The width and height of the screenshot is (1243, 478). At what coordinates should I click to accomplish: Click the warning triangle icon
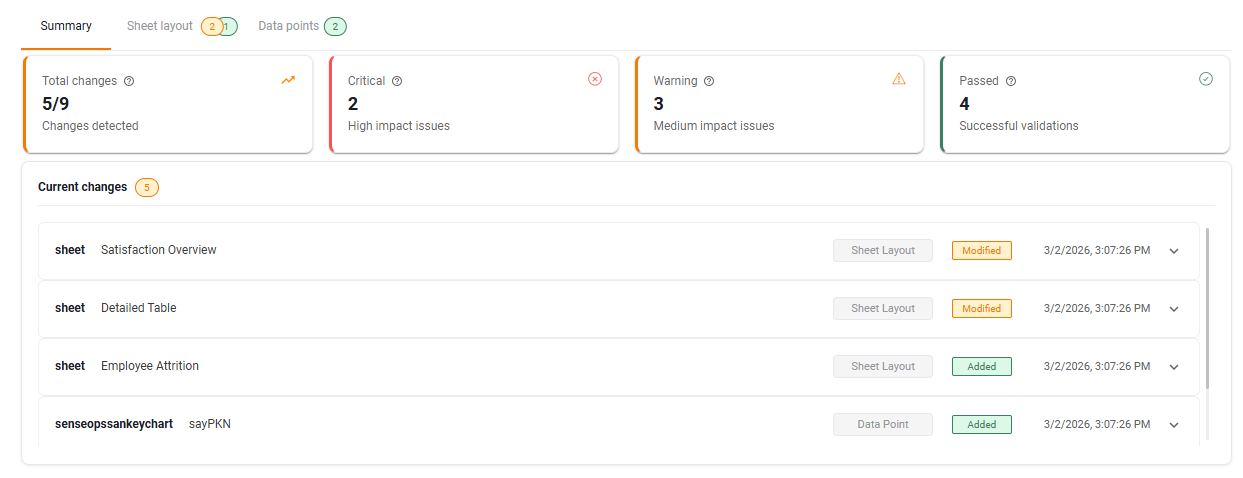[899, 79]
